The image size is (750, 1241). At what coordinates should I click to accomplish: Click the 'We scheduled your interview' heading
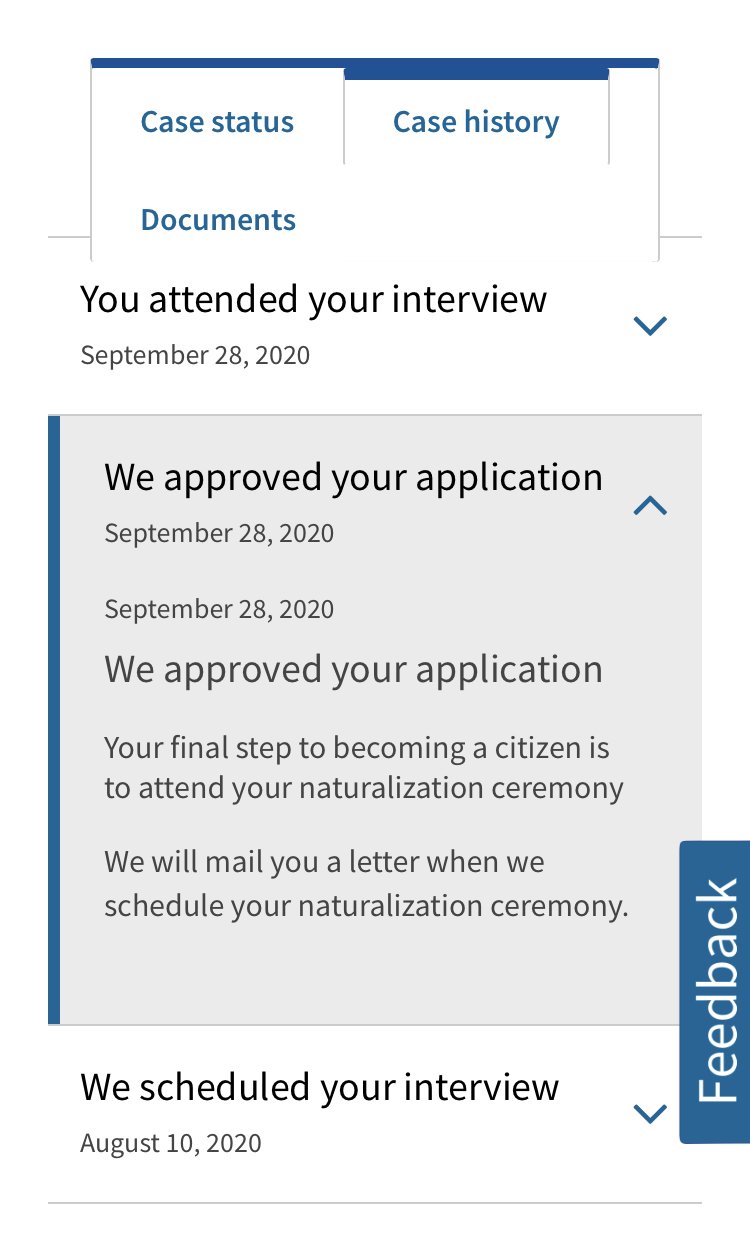coord(319,1087)
